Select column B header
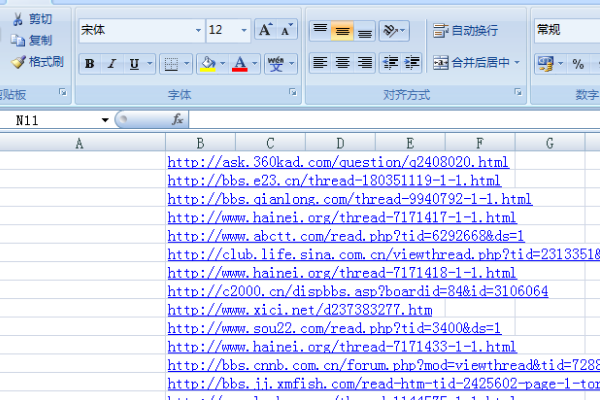The height and width of the screenshot is (400, 600). point(200,143)
